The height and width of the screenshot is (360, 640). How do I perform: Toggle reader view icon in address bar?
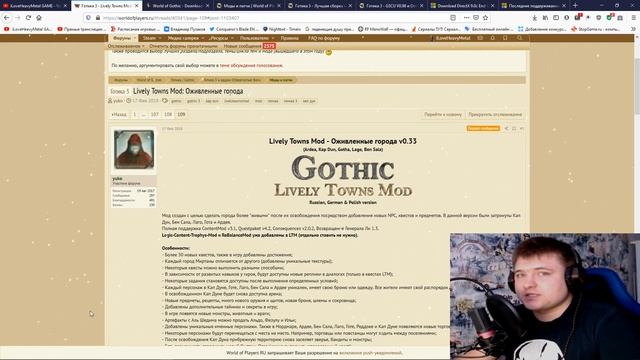point(453,18)
